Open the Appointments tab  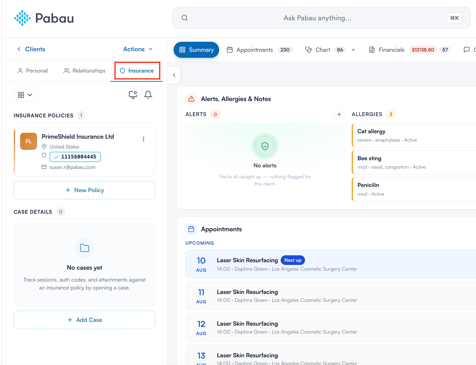(259, 50)
